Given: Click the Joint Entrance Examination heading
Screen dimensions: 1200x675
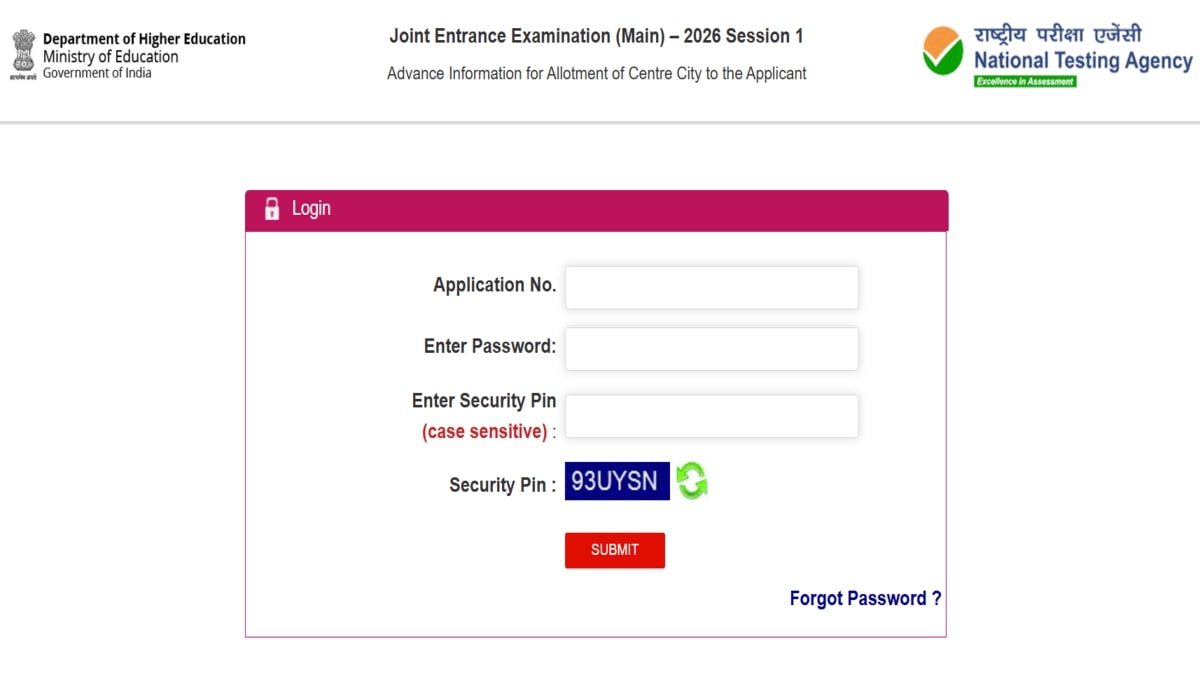Looking at the screenshot, I should pyautogui.click(x=596, y=37).
